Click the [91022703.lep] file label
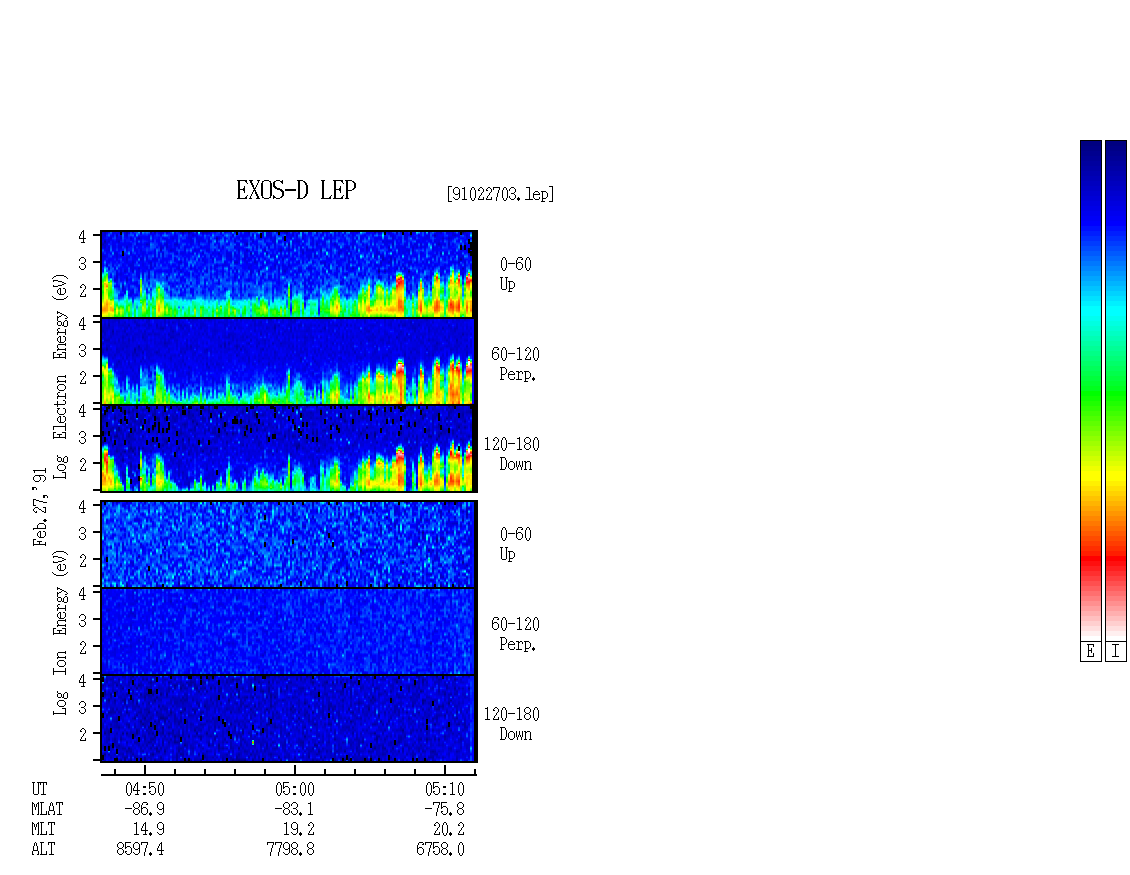 coord(500,194)
